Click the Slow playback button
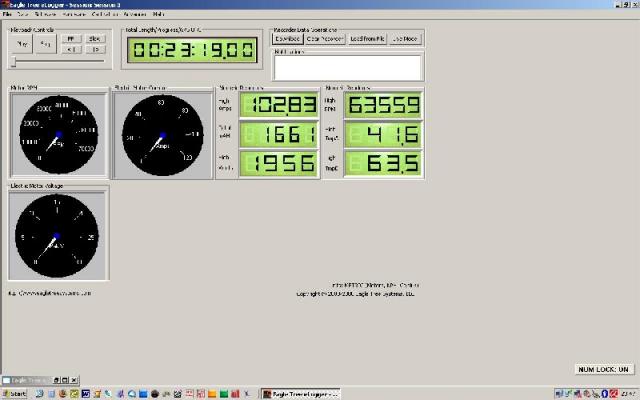This screenshot has height=400, width=640. 95,38
